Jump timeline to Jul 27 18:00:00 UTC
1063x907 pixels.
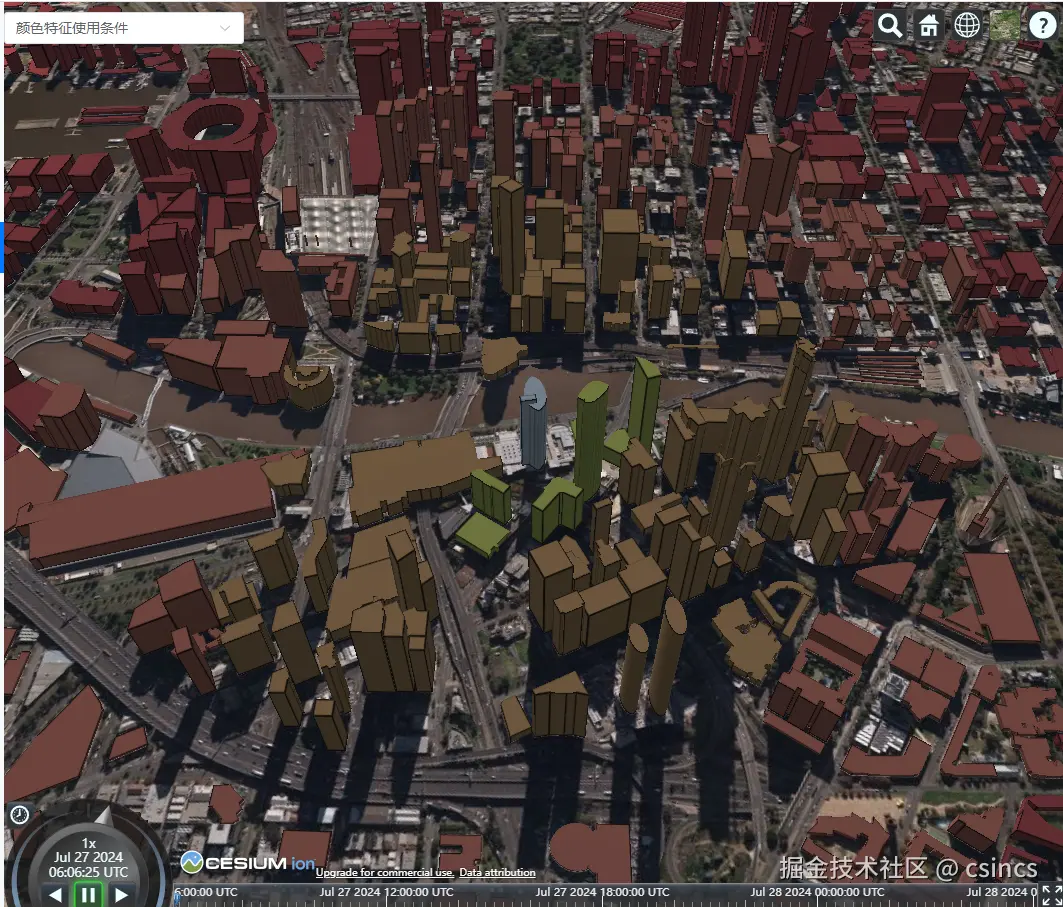pyautogui.click(x=602, y=892)
